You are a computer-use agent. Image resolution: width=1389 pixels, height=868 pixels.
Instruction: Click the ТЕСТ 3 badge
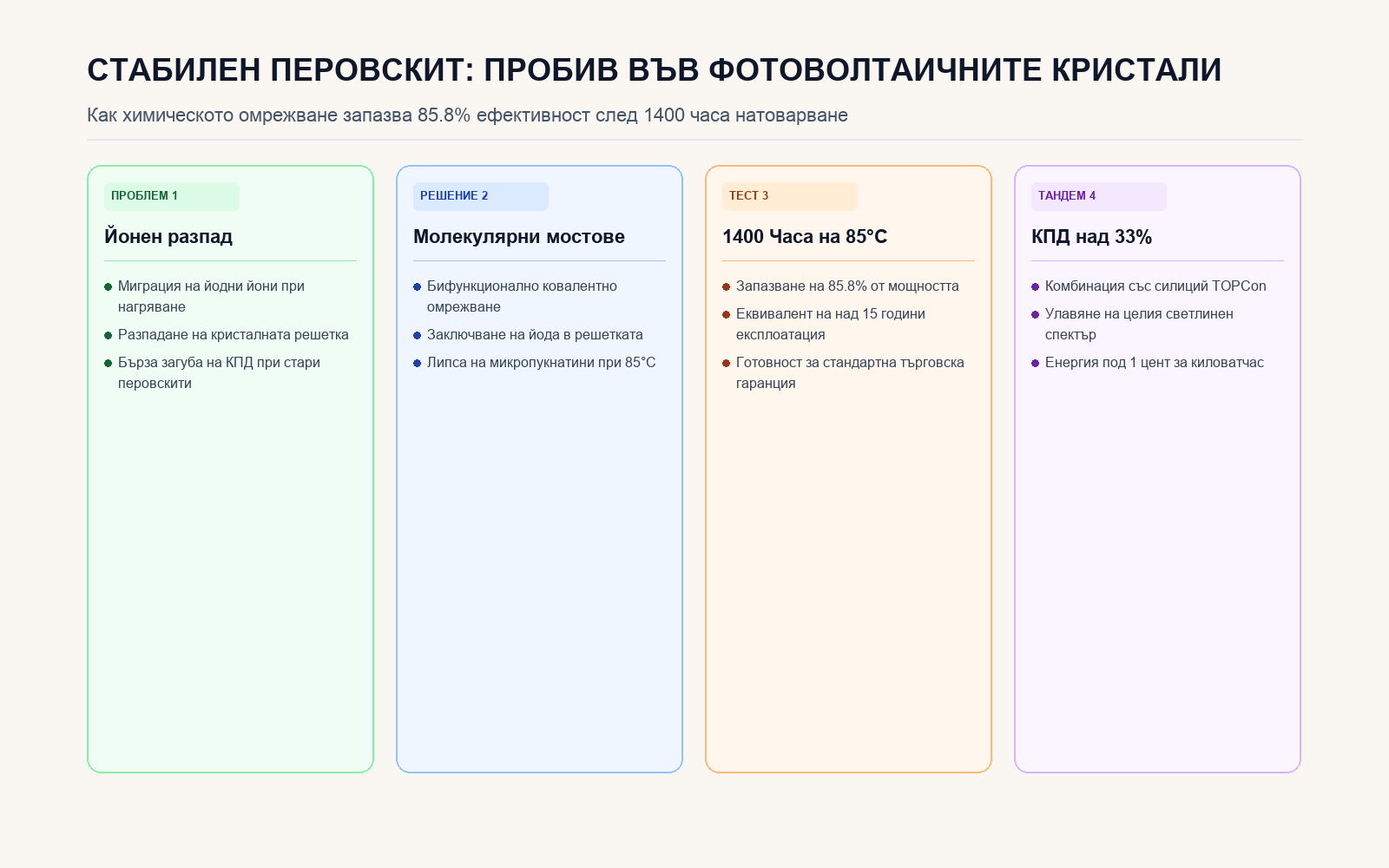pyautogui.click(x=790, y=196)
